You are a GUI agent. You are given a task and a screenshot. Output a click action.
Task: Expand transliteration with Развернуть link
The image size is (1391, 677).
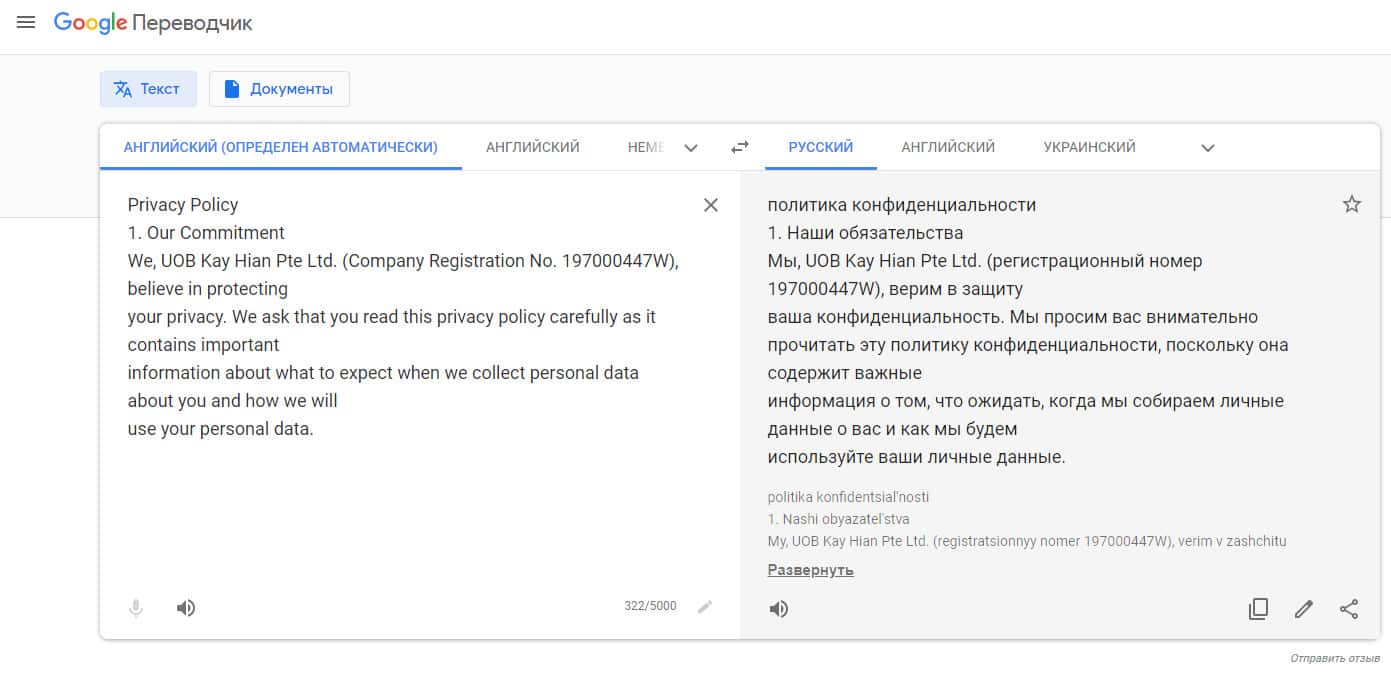tap(810, 570)
